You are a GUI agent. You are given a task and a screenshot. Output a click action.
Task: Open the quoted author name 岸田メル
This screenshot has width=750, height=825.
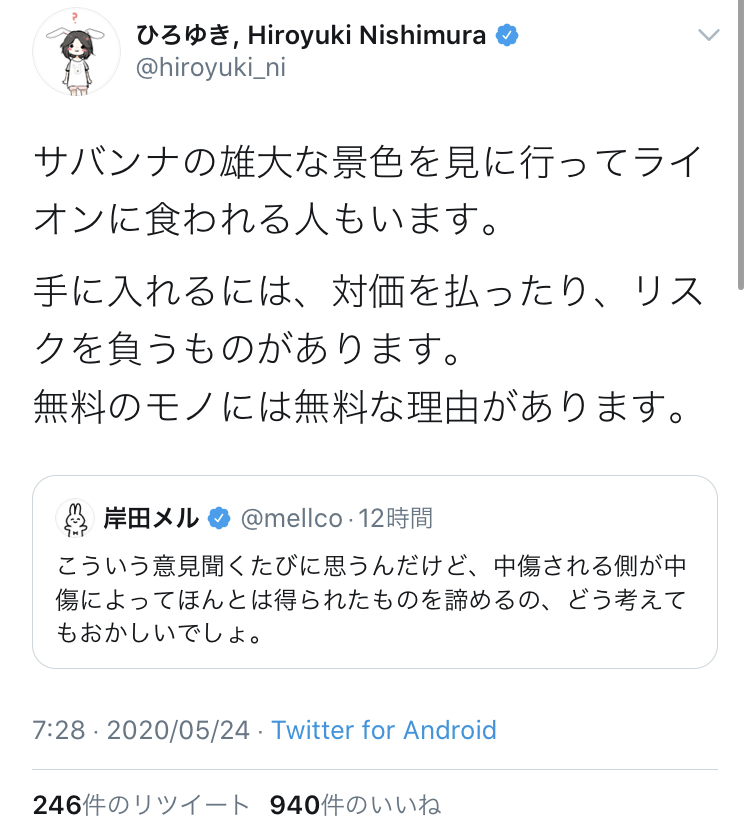point(151,518)
